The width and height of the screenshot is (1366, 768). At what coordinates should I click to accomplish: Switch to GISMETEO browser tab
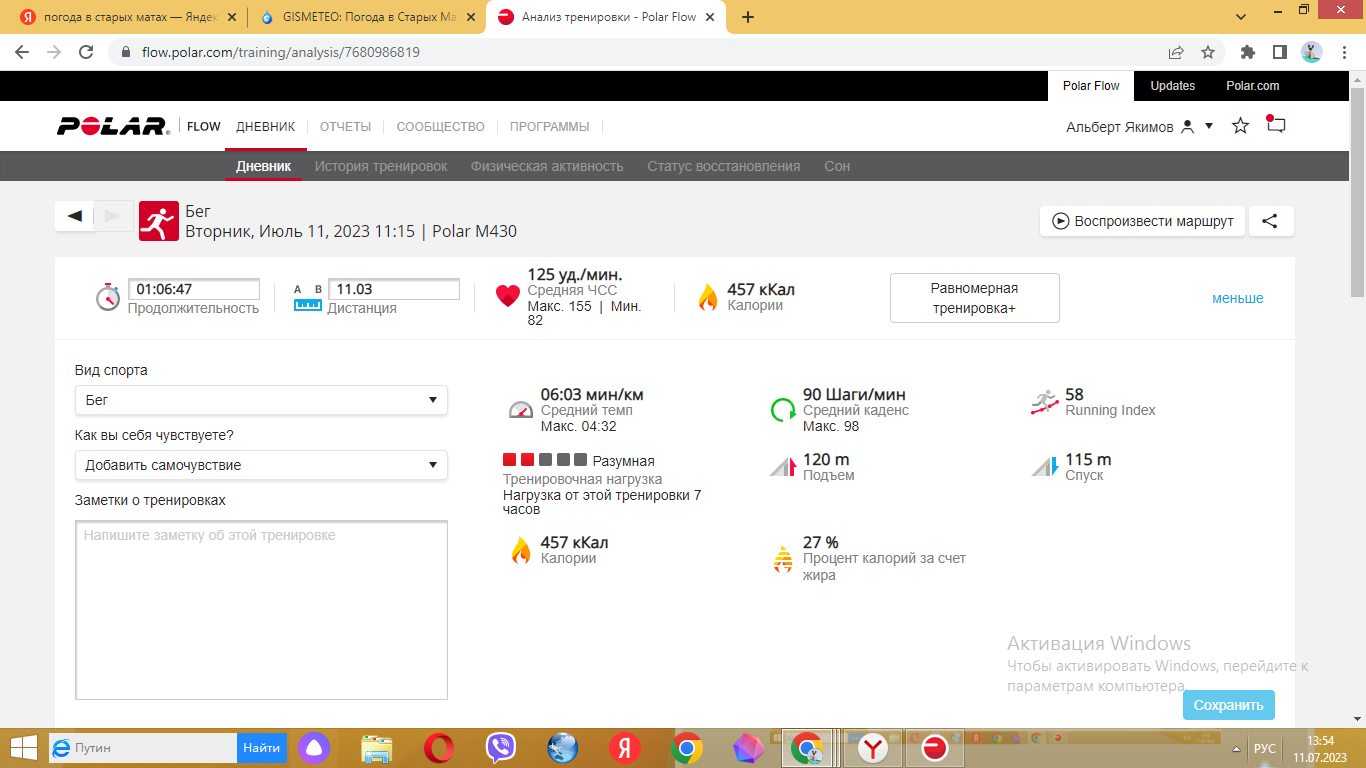(366, 17)
